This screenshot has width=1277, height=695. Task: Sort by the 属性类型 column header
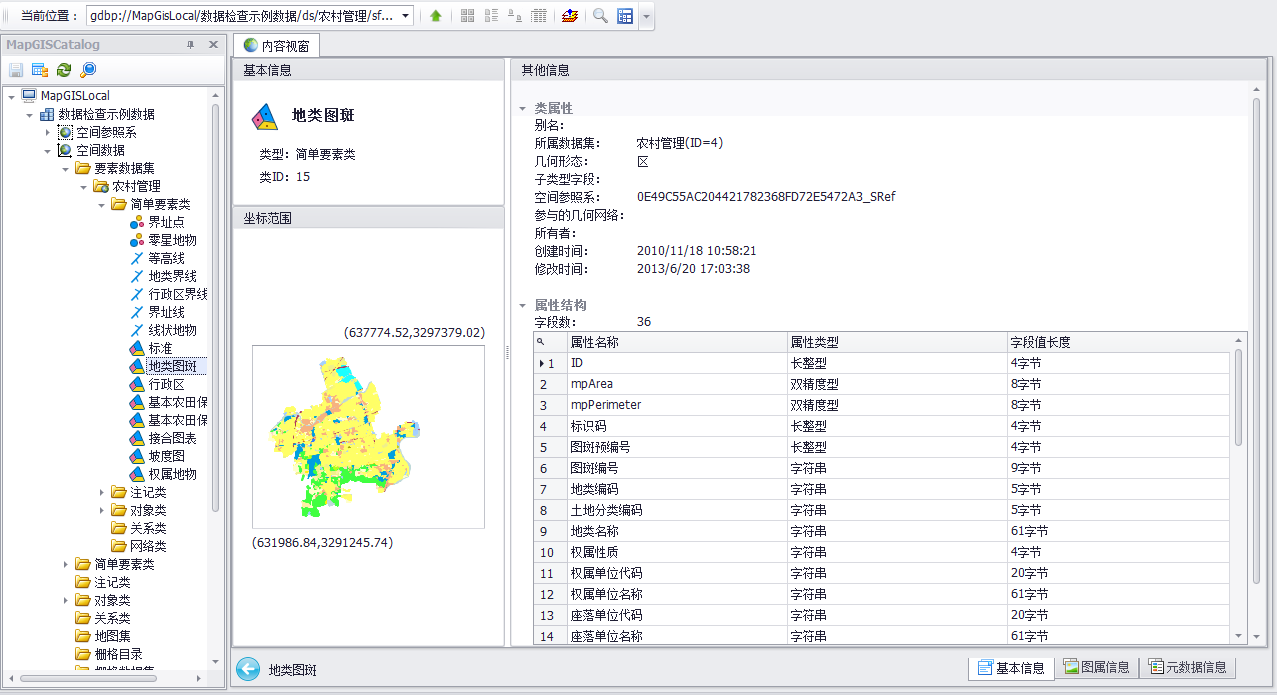[897, 342]
